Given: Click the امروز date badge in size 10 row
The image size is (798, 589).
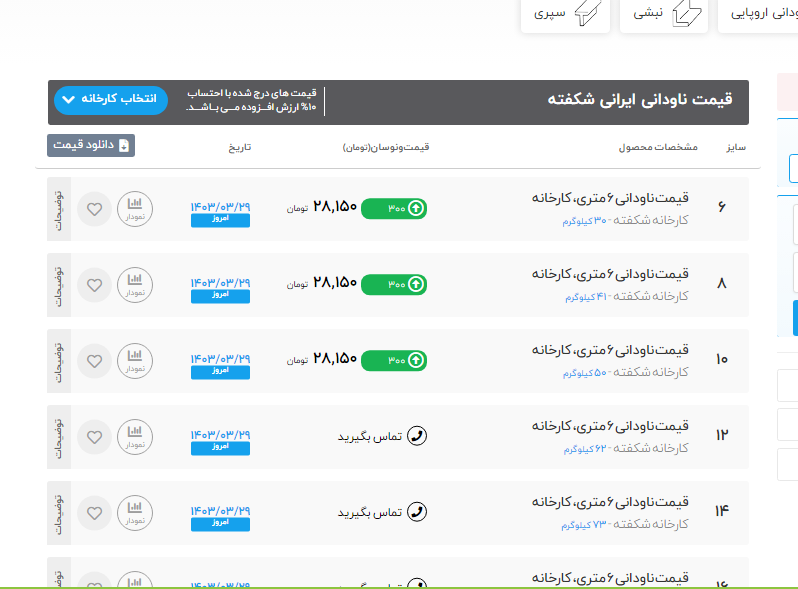Looking at the screenshot, I should 220,370.
